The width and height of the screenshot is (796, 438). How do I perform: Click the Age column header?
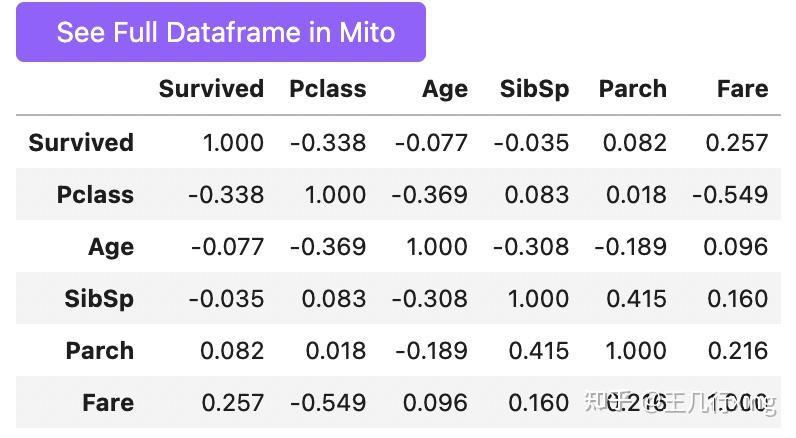coord(444,89)
